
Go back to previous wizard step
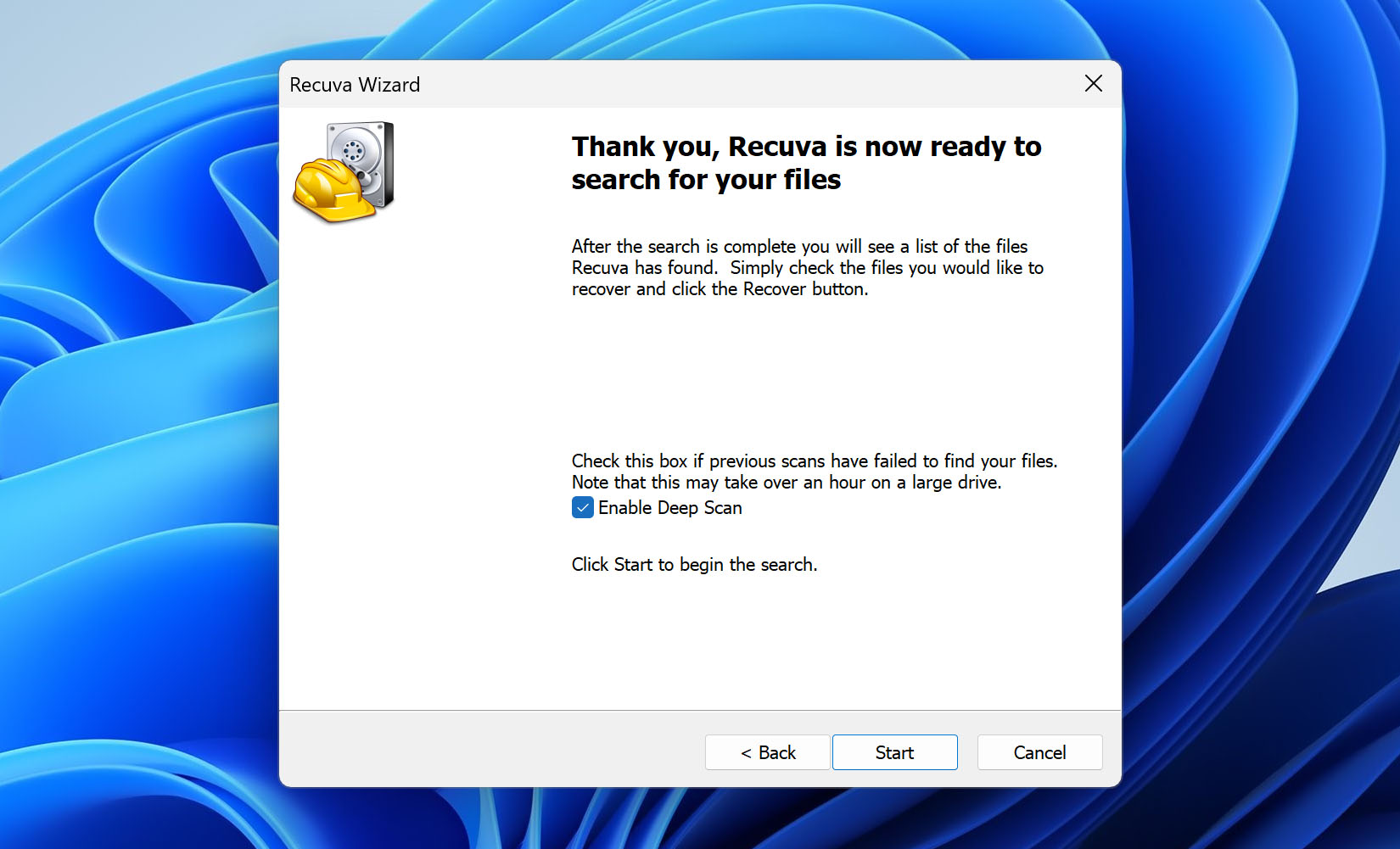point(767,752)
